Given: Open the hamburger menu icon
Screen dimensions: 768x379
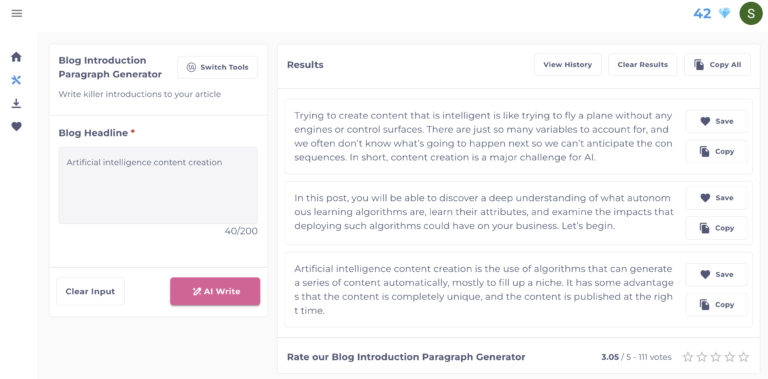Looking at the screenshot, I should [x=17, y=14].
